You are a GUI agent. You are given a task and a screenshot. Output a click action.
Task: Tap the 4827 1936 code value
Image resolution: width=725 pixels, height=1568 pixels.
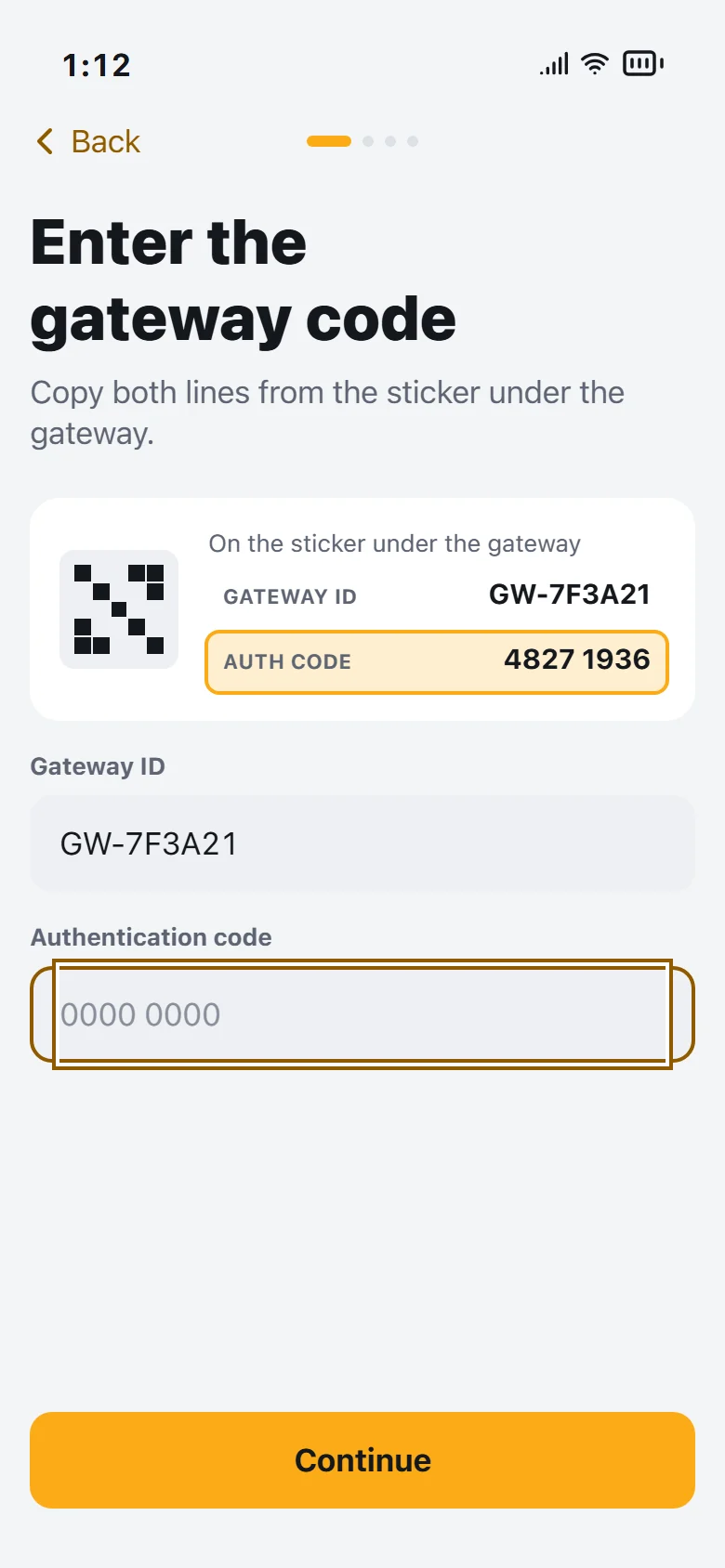(577, 660)
